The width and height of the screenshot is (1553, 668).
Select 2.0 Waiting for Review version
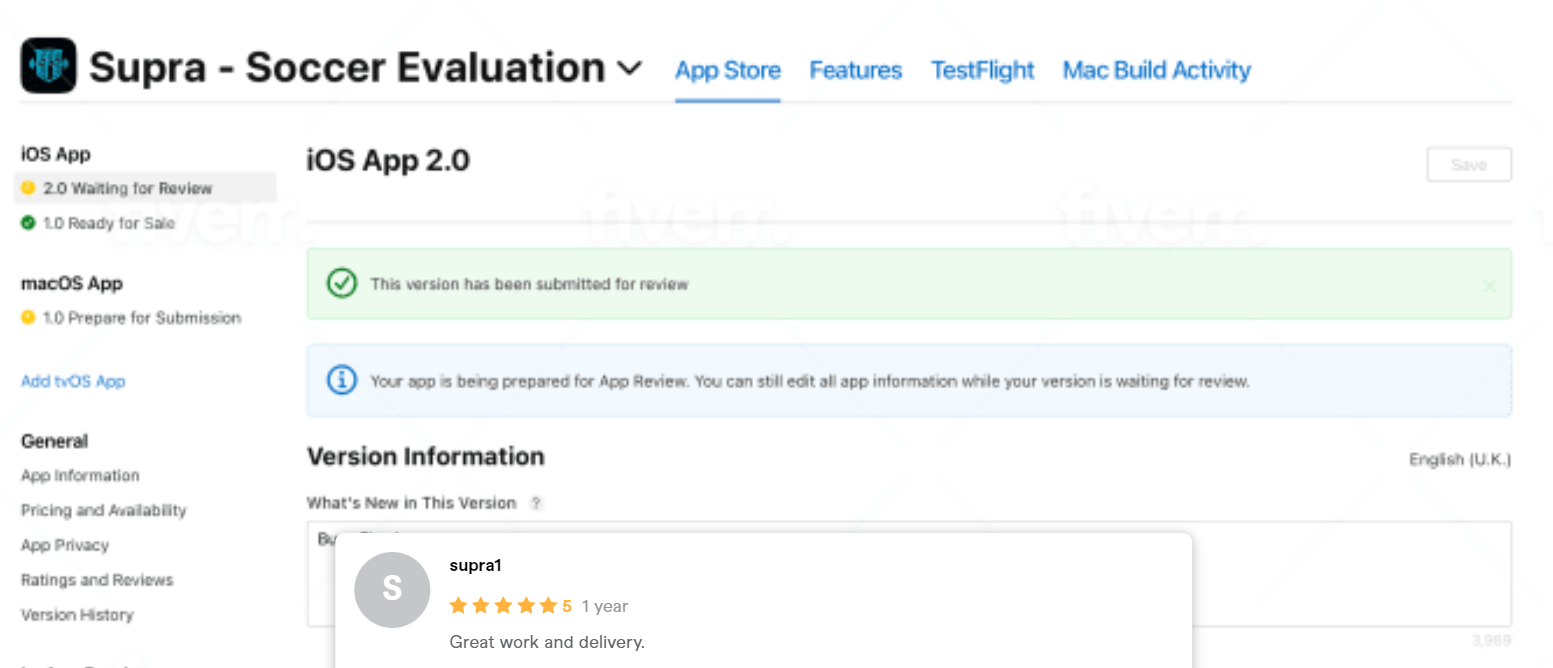click(x=127, y=188)
